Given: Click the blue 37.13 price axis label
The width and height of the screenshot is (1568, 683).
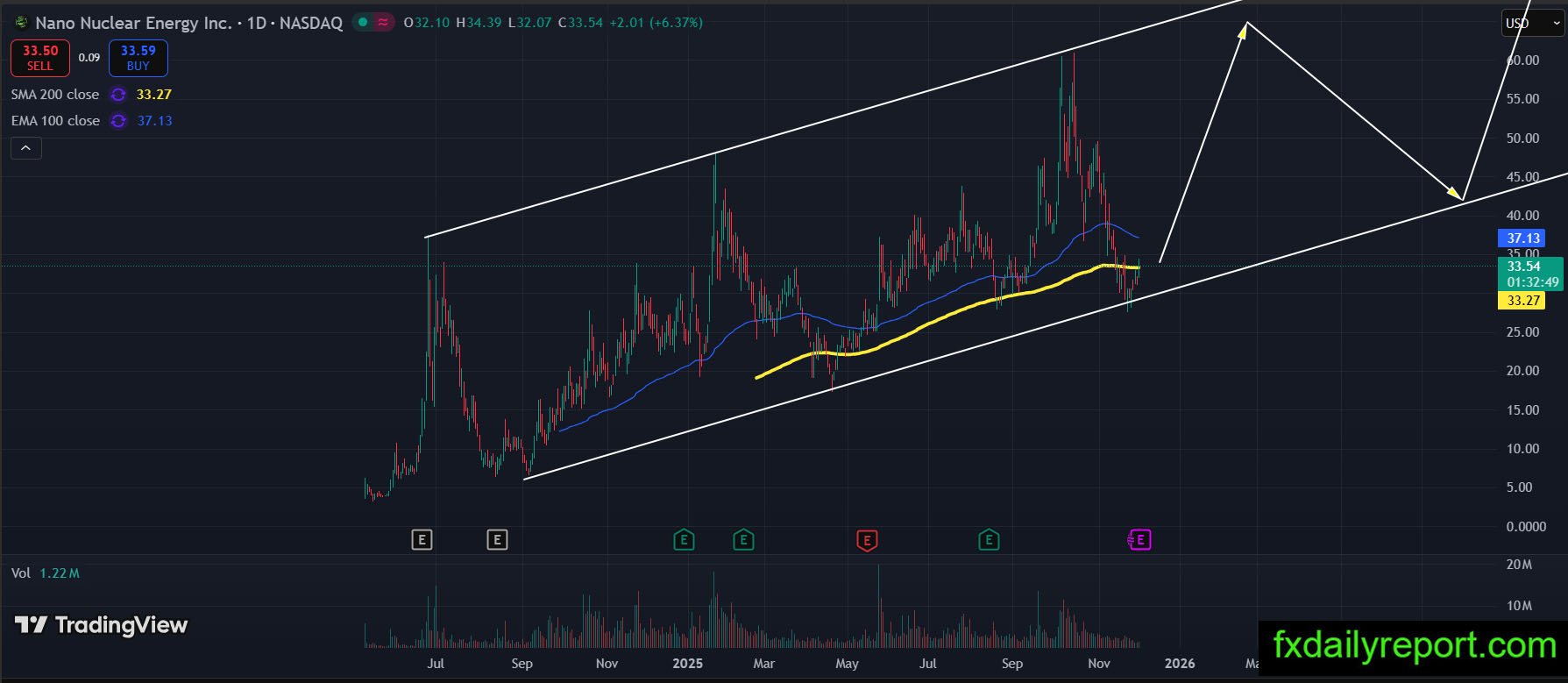Looking at the screenshot, I should point(1523,238).
